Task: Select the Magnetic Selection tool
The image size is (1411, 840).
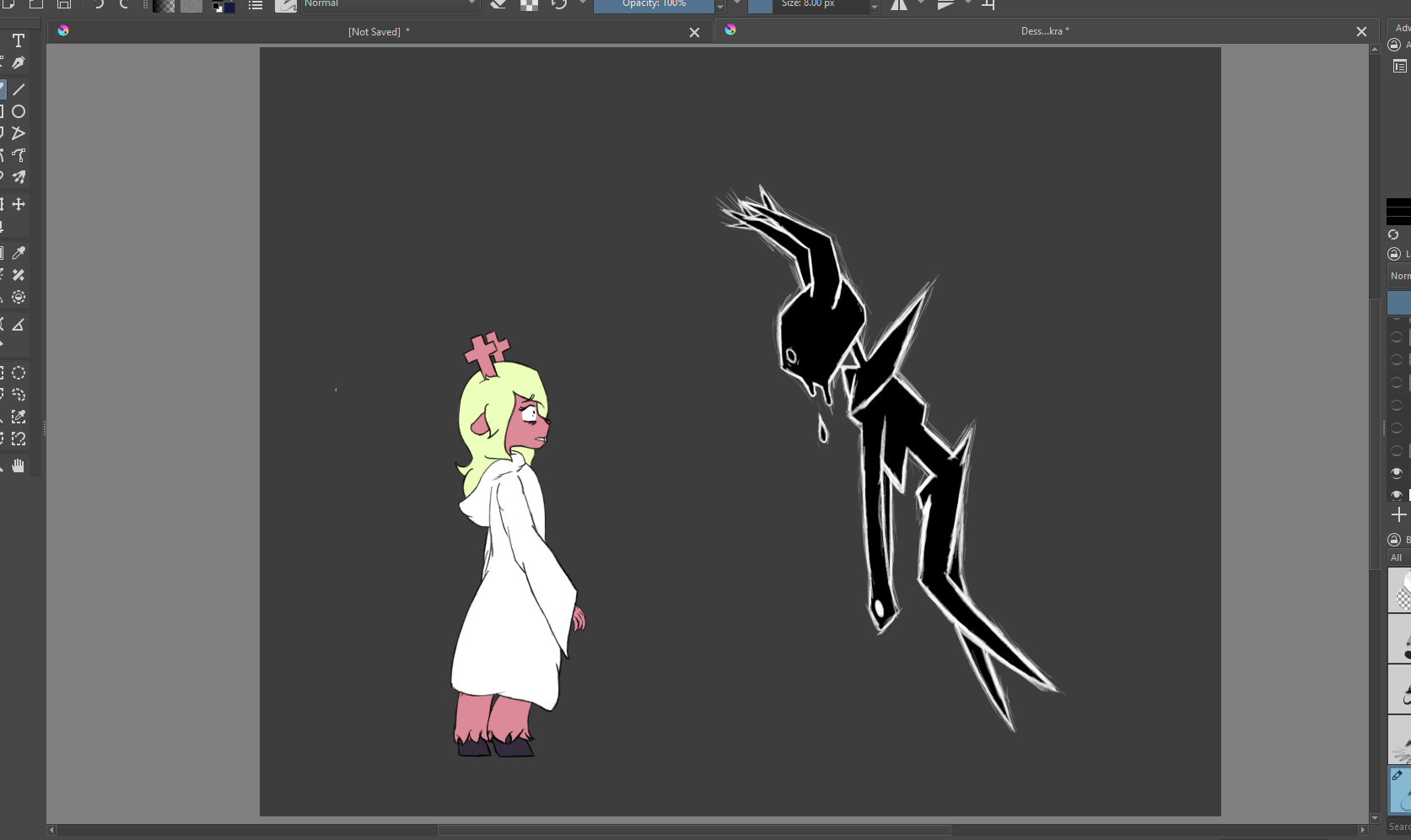Action: click(19, 439)
